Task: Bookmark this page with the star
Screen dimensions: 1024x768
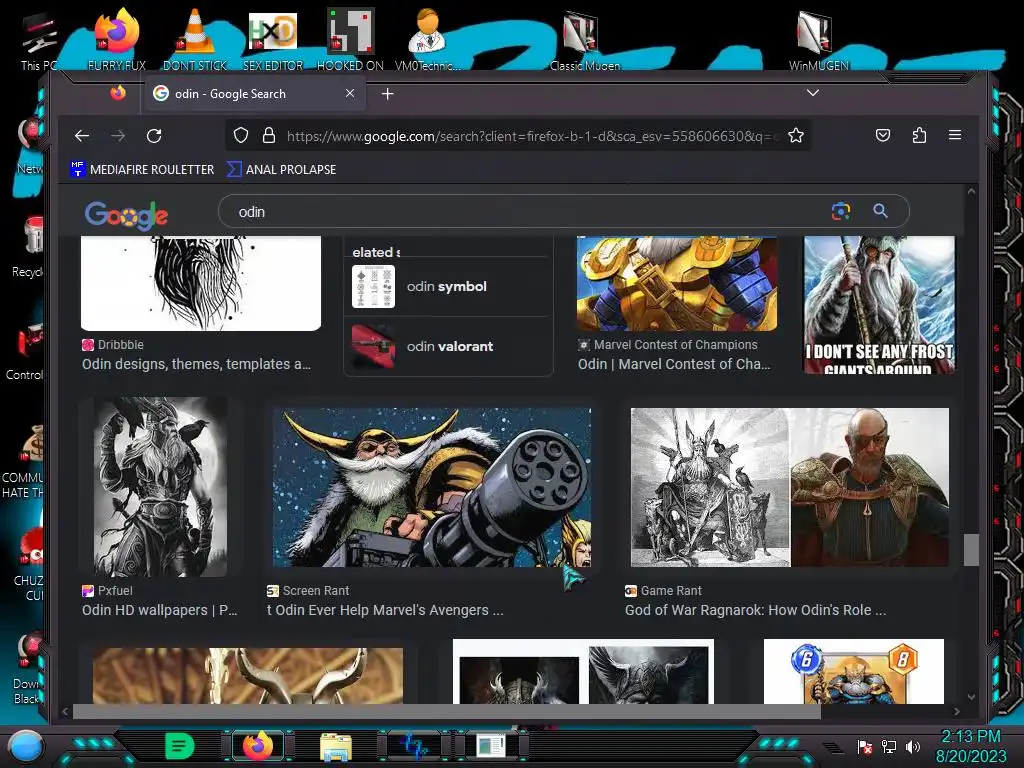Action: (795, 136)
